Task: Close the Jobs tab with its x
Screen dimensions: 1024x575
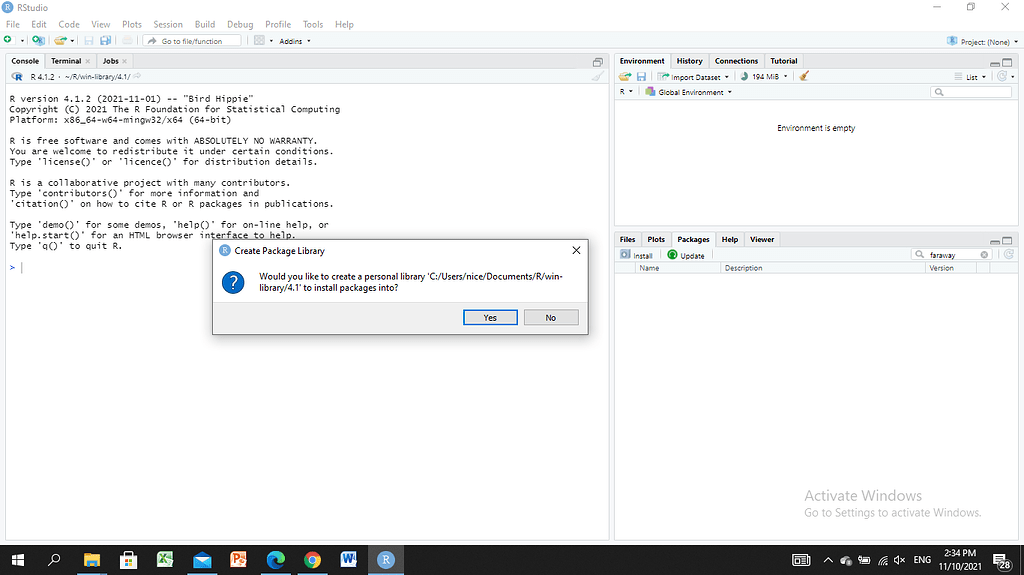Action: (125, 61)
